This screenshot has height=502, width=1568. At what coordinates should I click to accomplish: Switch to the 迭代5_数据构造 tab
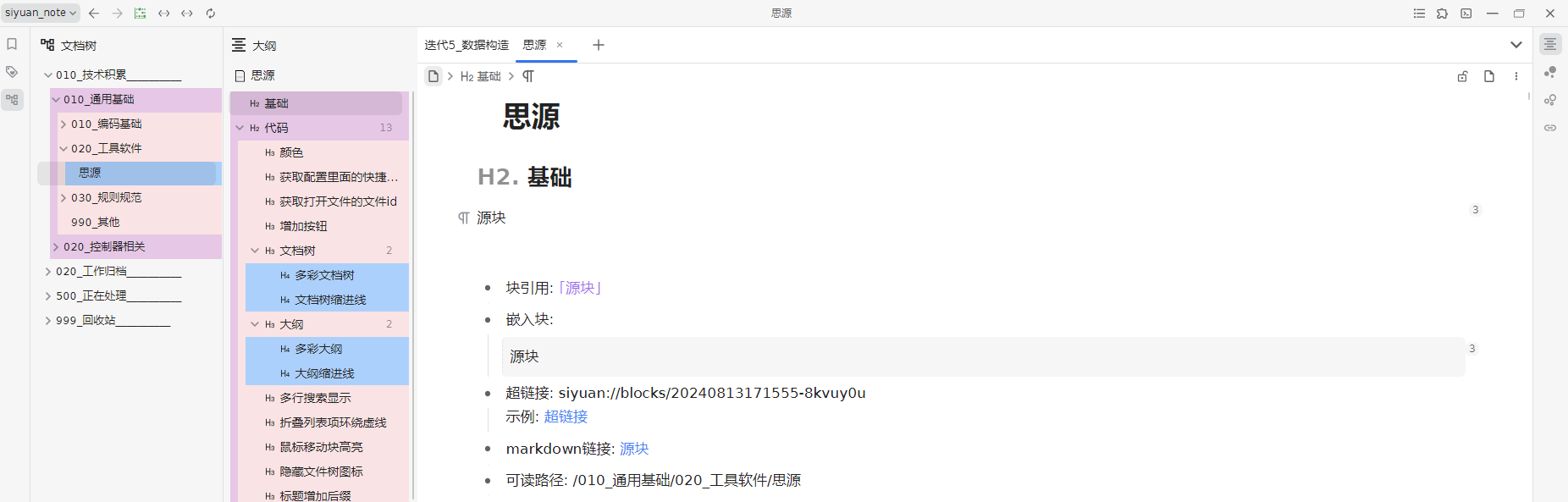point(467,45)
